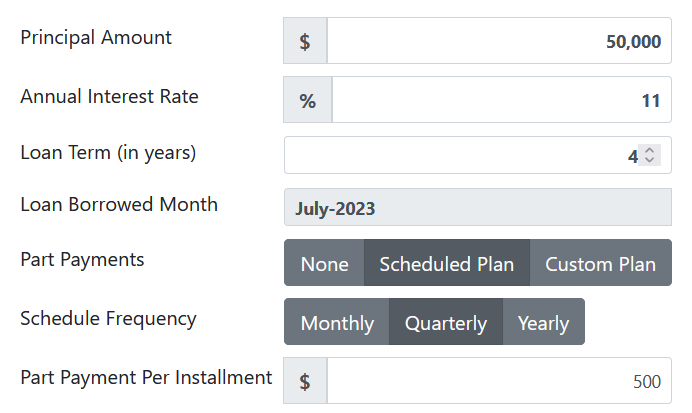Decrease Loan Term using the down arrow
692x413 pixels.
(x=649, y=160)
